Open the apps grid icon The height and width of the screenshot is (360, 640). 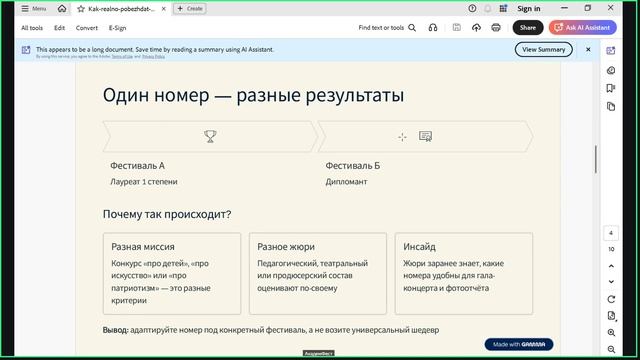[503, 9]
